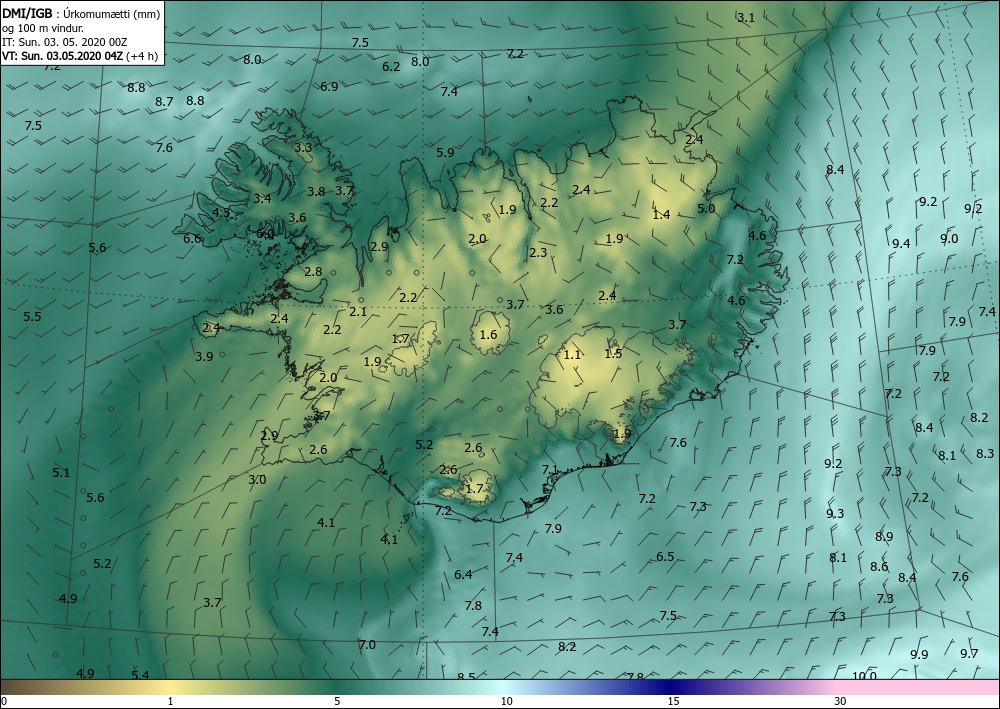Click the 5 tick label on the color scale

tap(337, 701)
